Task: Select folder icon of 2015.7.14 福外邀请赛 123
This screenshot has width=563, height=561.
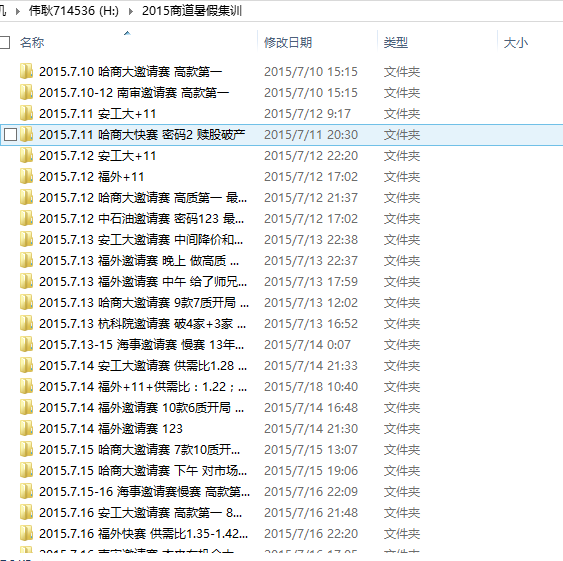Action: 27,428
